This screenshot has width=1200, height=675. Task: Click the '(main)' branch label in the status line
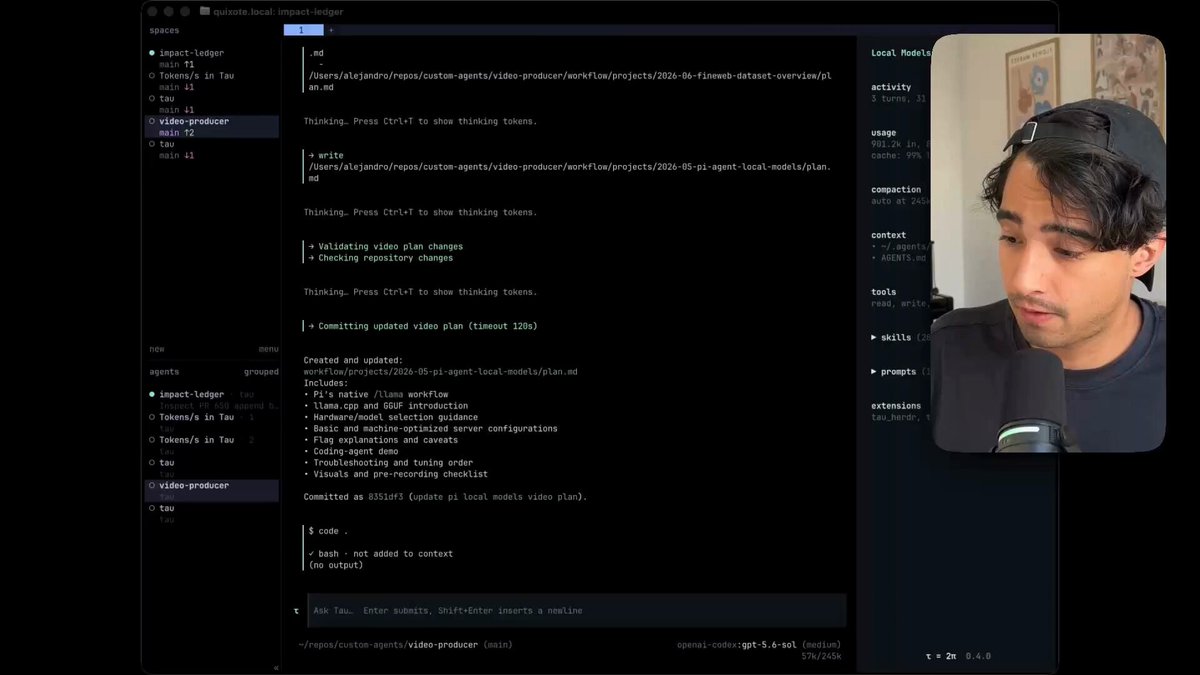(x=498, y=645)
